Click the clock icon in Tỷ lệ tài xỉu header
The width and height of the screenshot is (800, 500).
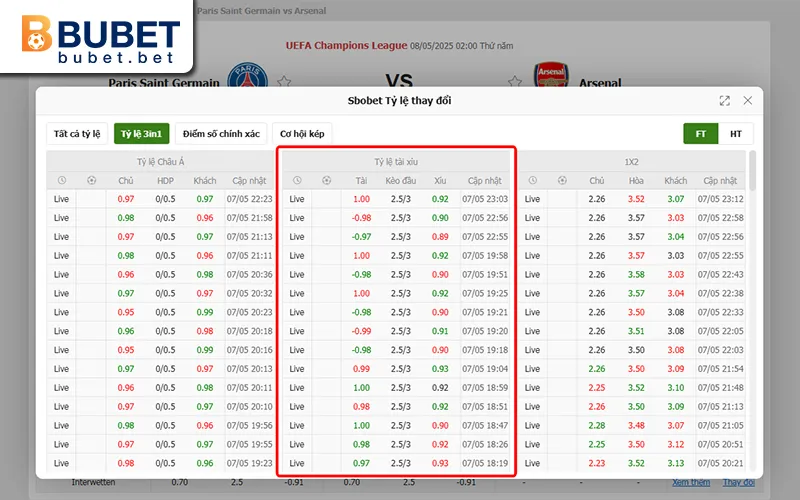297,180
